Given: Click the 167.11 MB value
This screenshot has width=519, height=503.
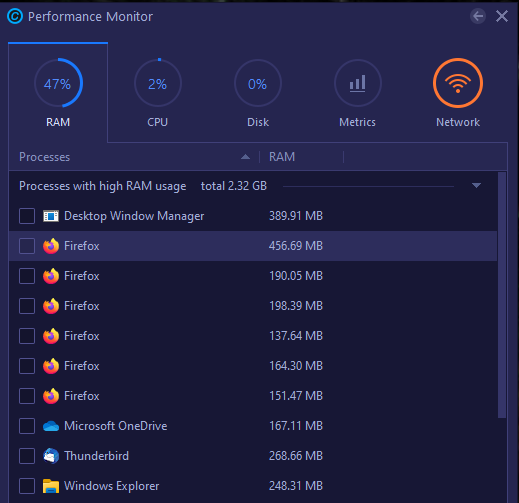Looking at the screenshot, I should (296, 426).
